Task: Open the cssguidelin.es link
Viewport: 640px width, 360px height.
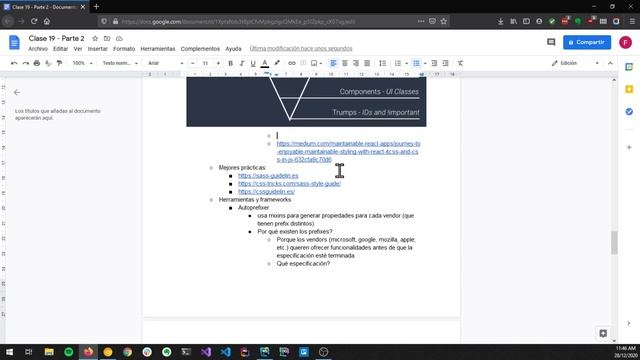Action: pyautogui.click(x=266, y=191)
